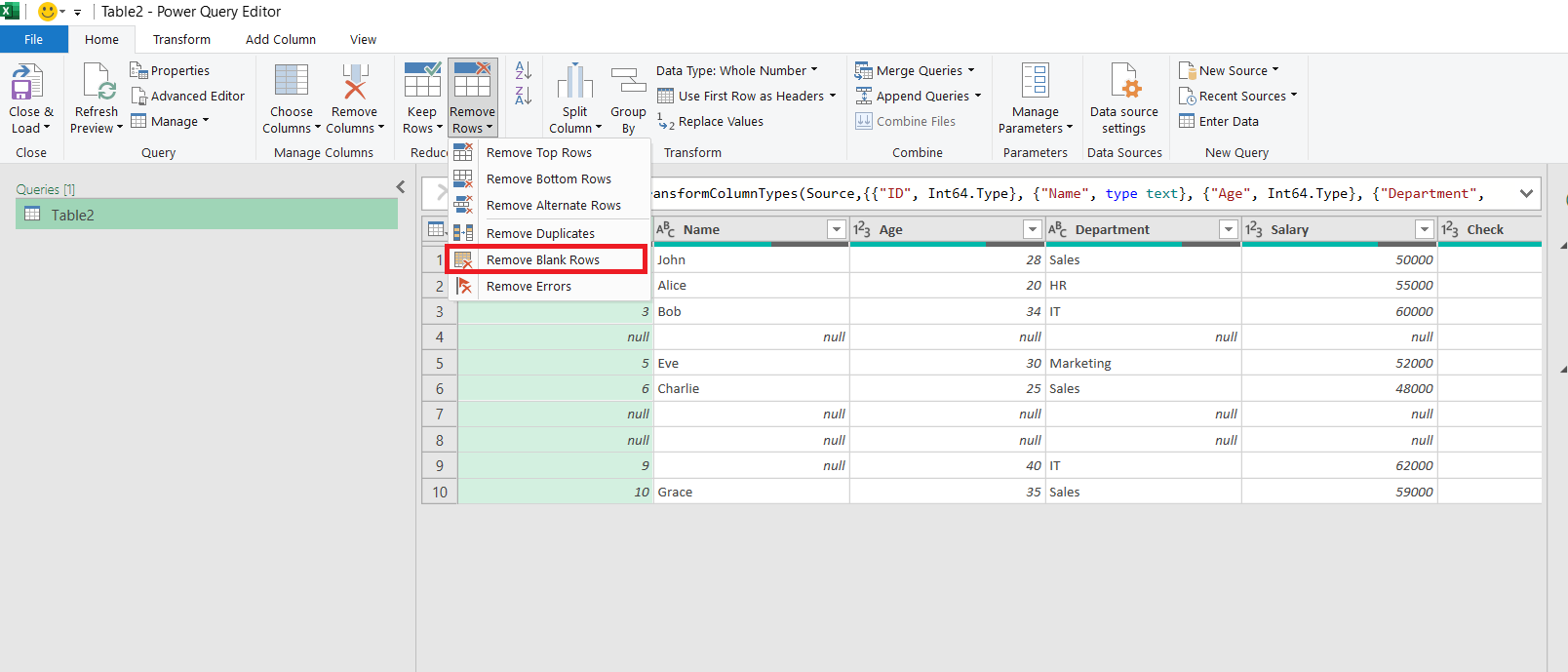
Task: Click the Charlie name cell
Action: (x=751, y=388)
